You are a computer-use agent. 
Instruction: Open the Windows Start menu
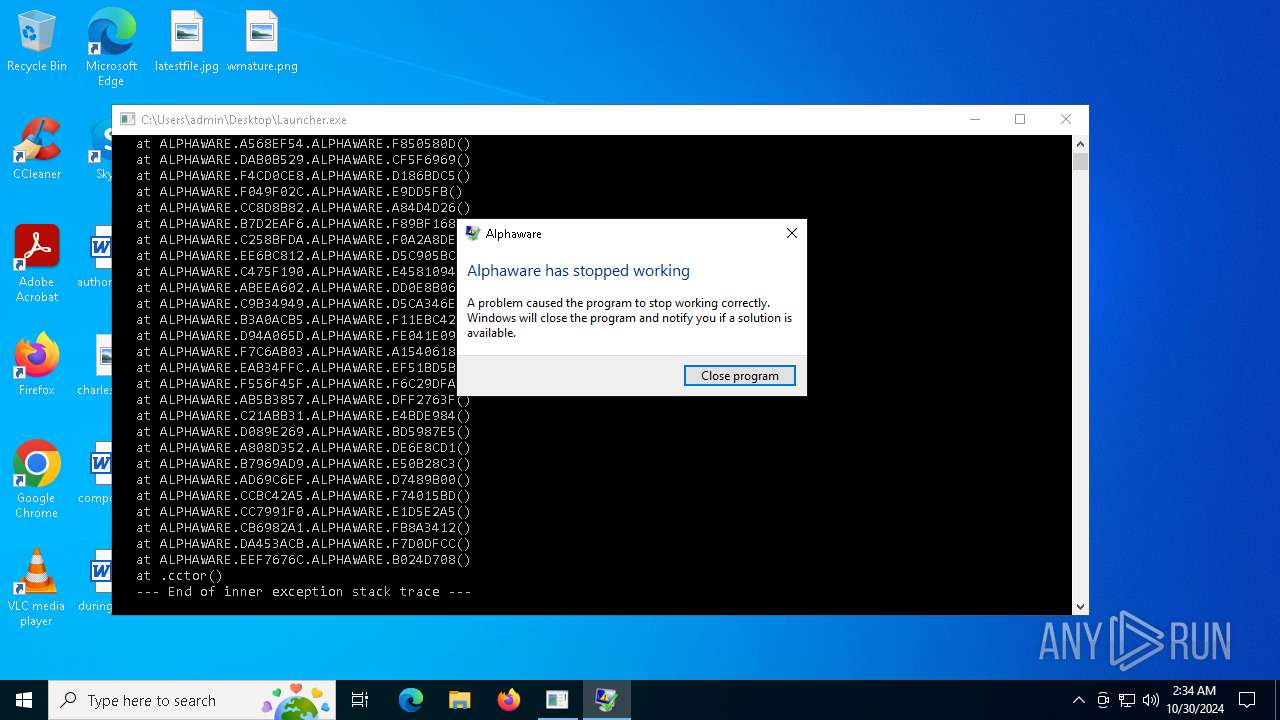coord(24,700)
